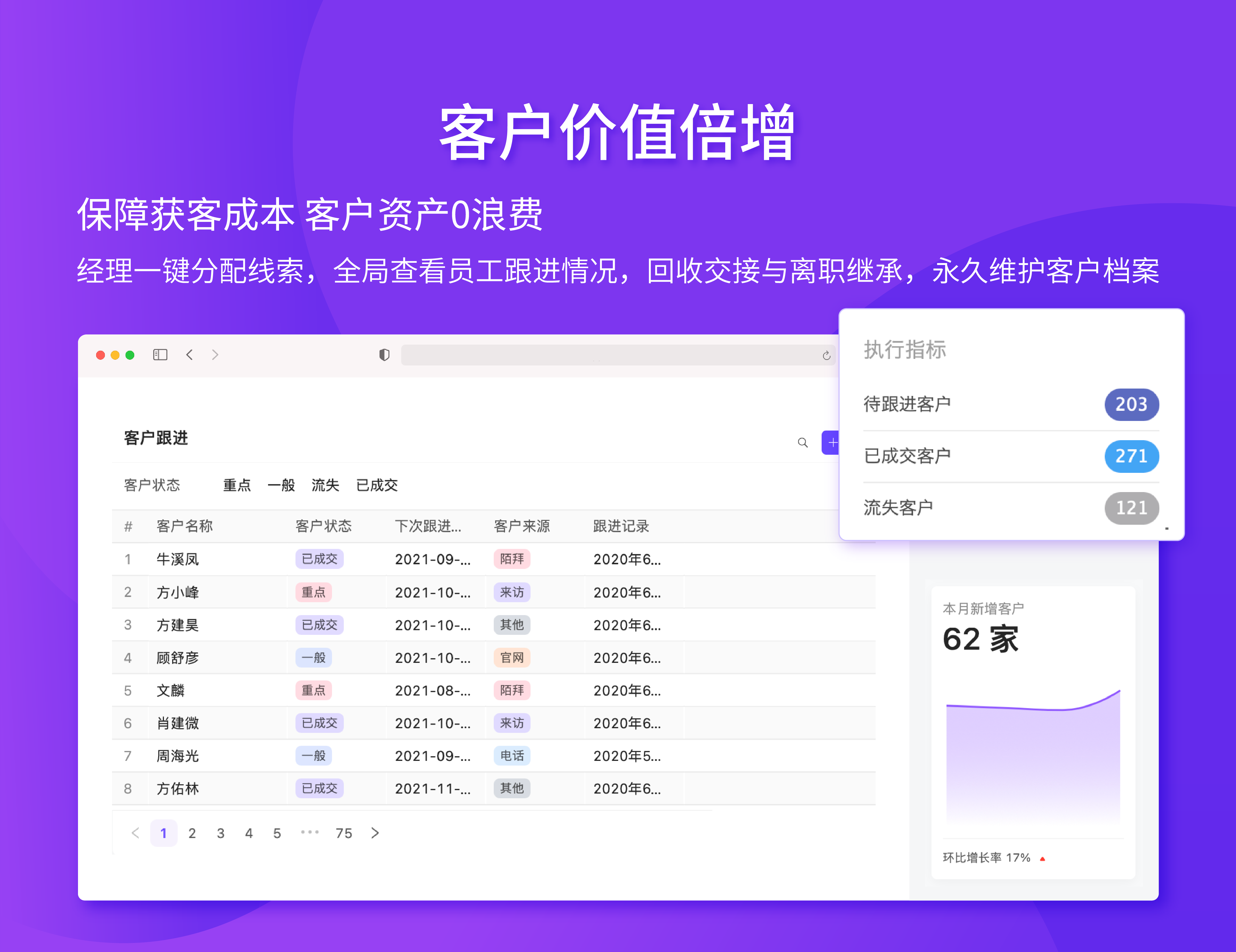
Task: Open customer 周海光
Action: click(178, 756)
